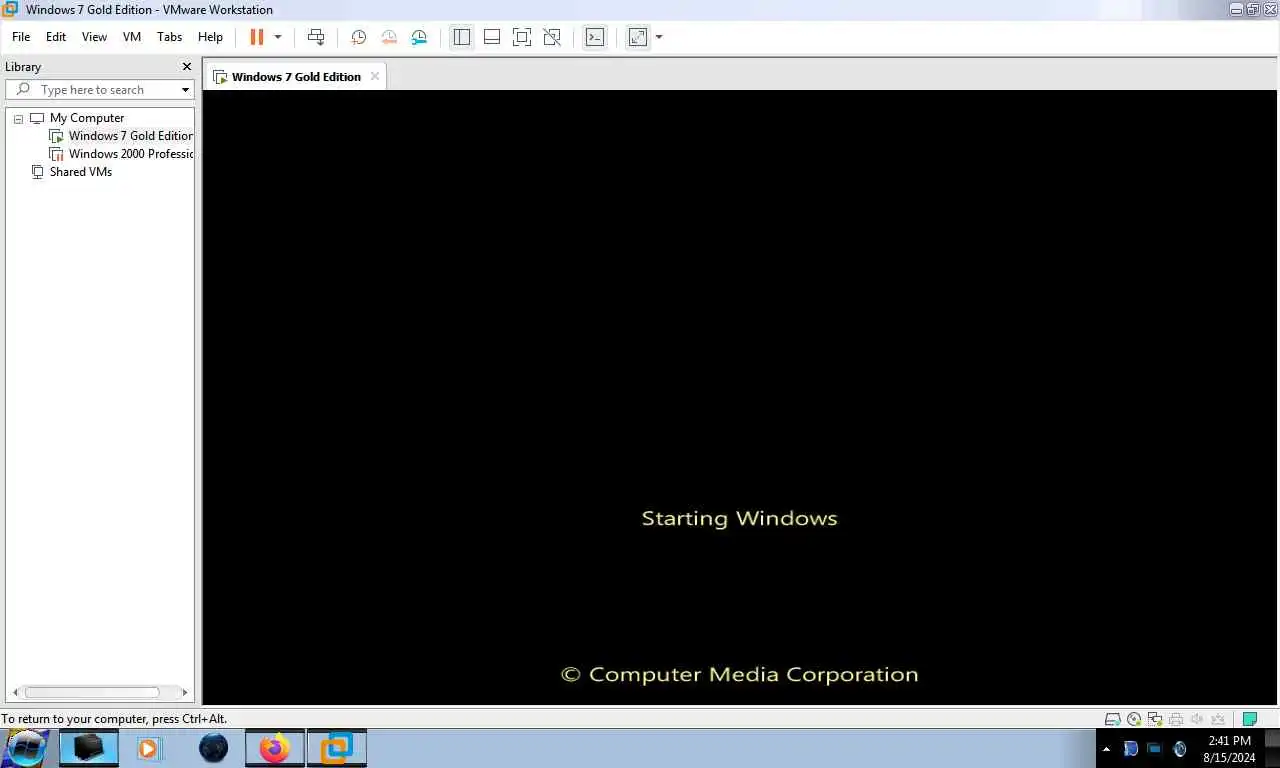The width and height of the screenshot is (1280, 768).
Task: Open the Tabs menu
Action: click(x=170, y=37)
